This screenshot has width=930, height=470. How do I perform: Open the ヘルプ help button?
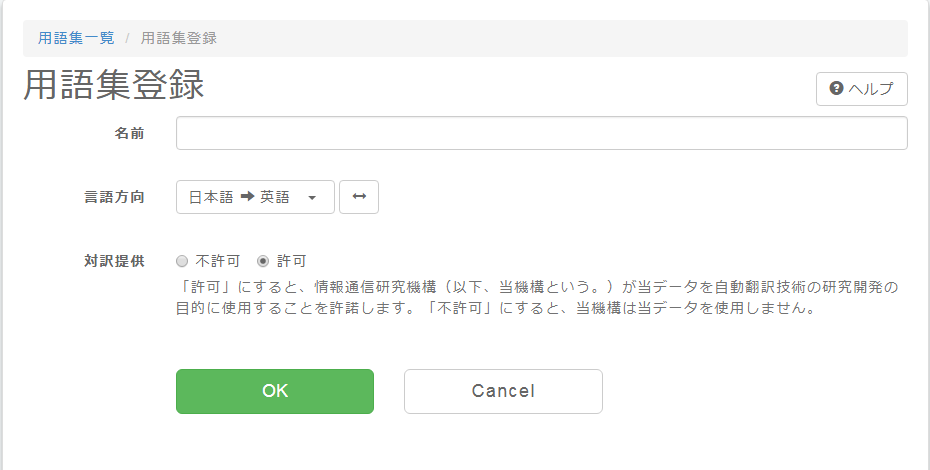862,89
